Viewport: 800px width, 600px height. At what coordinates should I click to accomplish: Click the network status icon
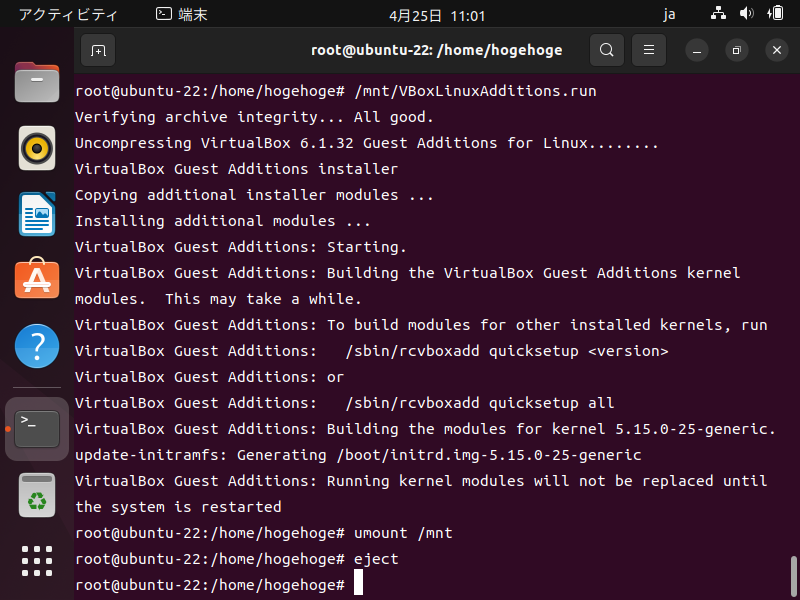[x=718, y=13]
